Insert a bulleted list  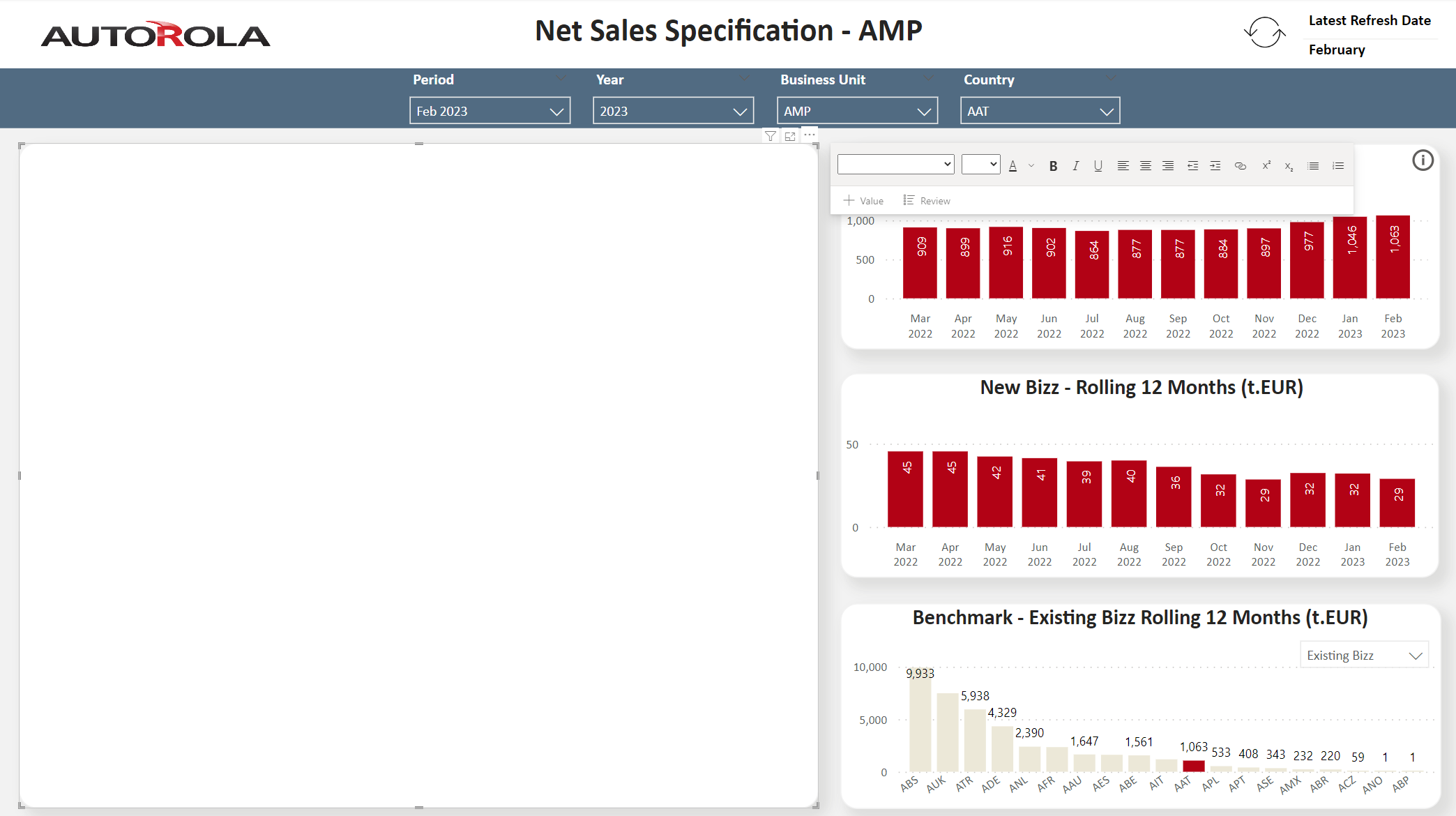[1313, 166]
